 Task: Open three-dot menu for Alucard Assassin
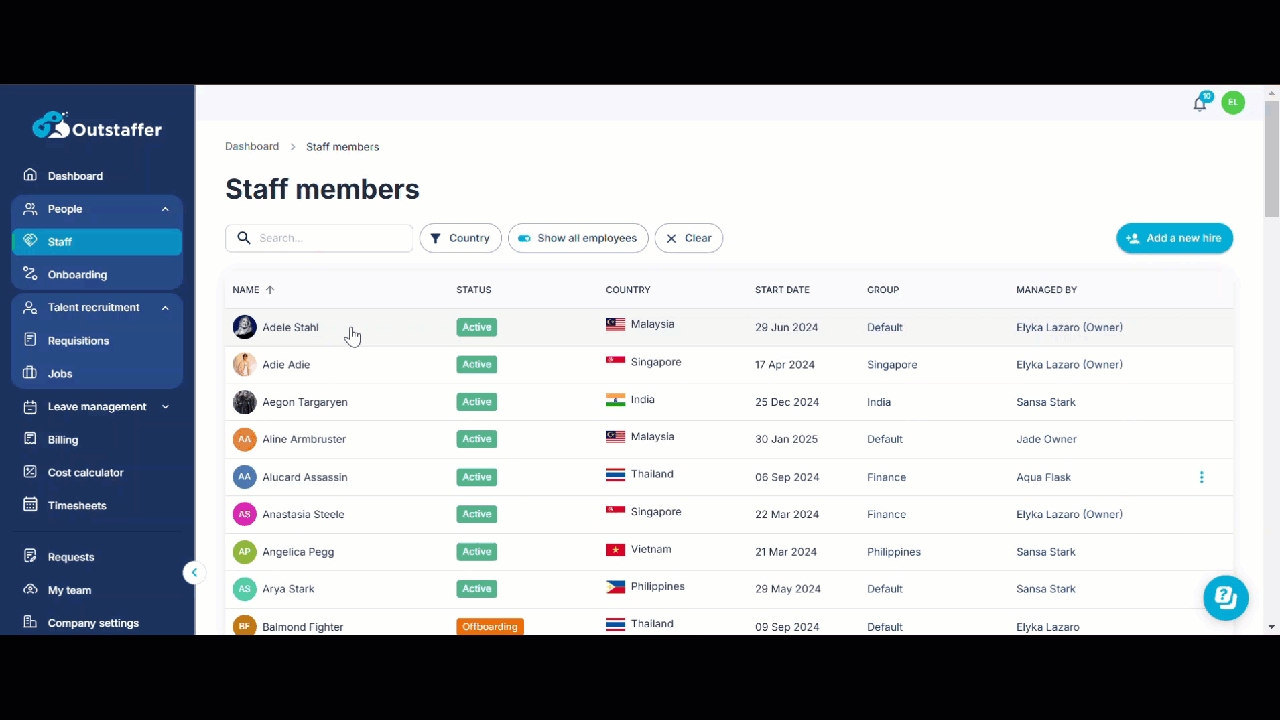click(x=1201, y=477)
